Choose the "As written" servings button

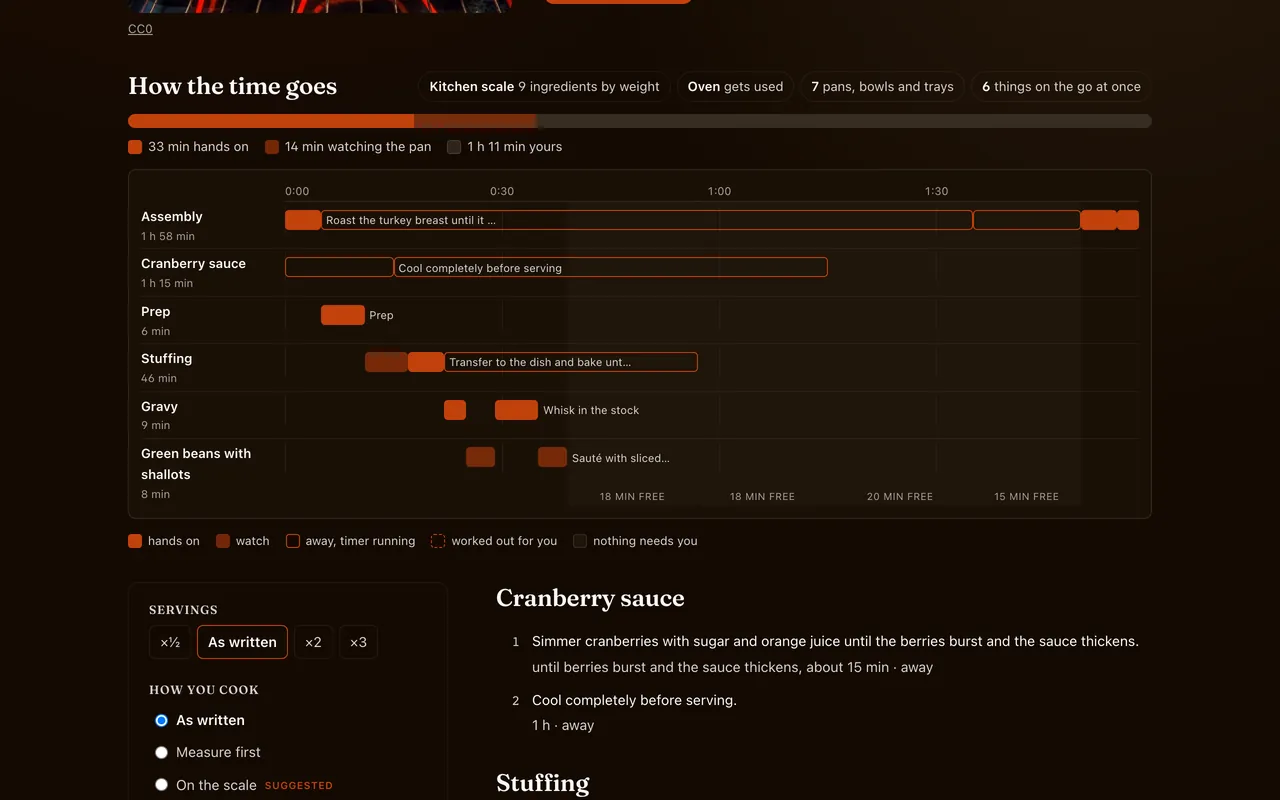click(242, 642)
